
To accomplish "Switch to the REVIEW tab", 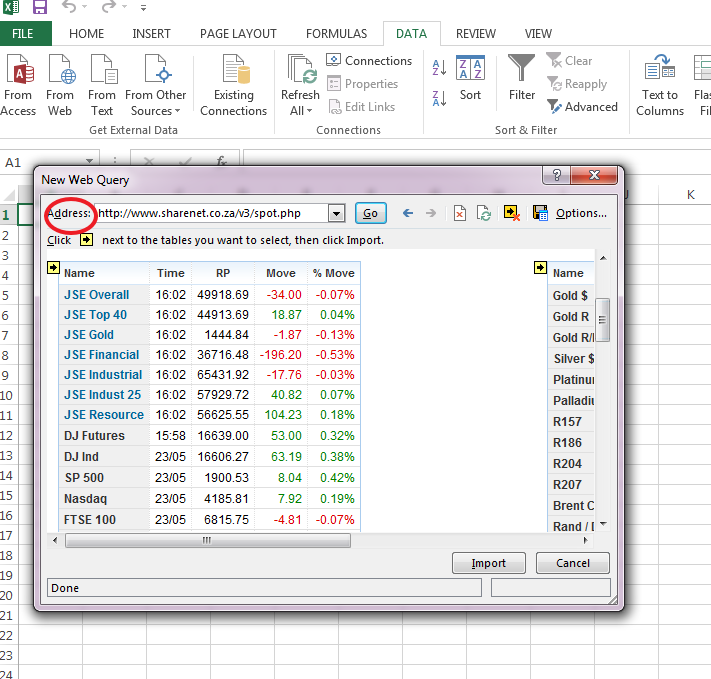I will pyautogui.click(x=476, y=34).
